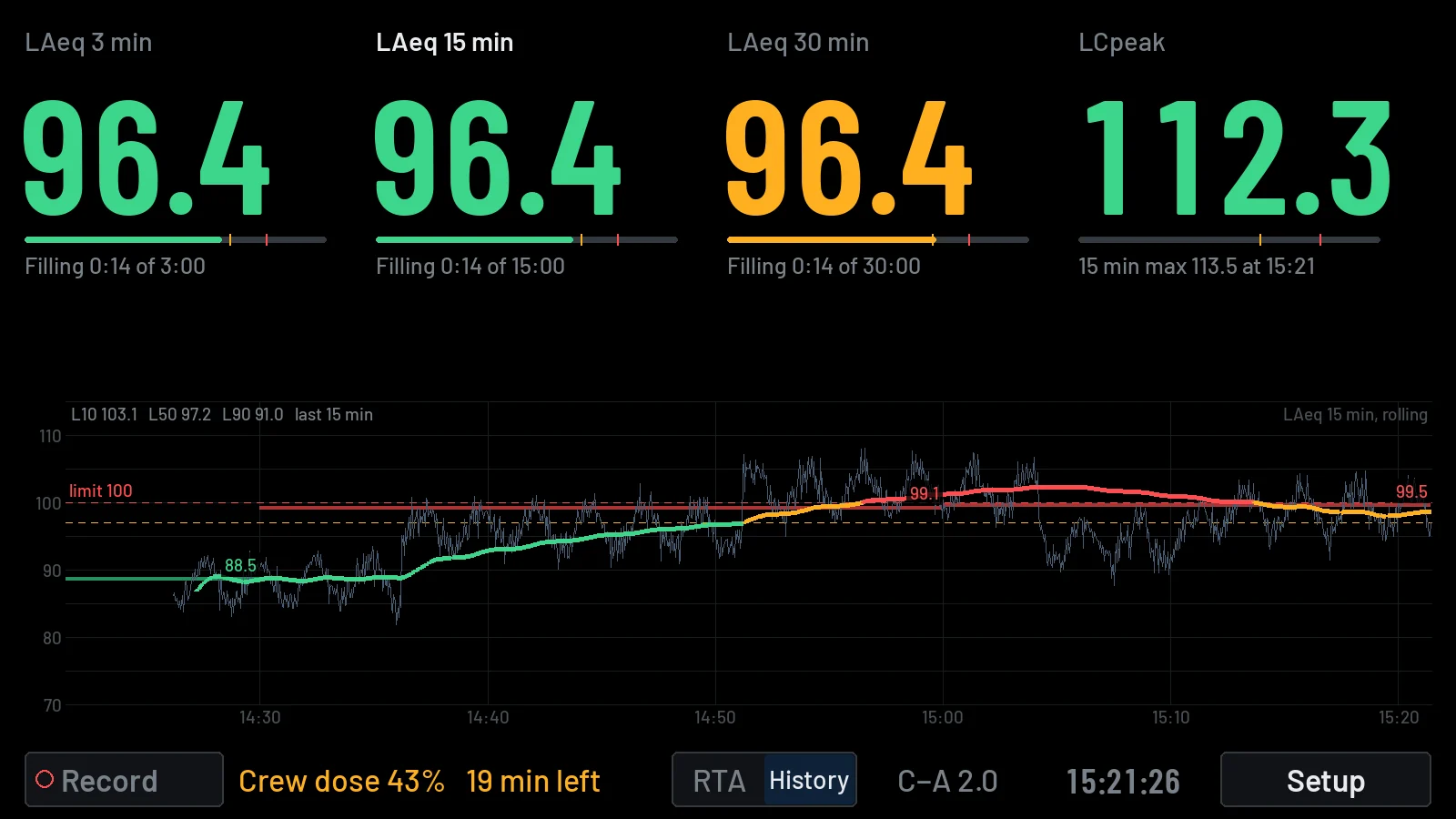The width and height of the screenshot is (1456, 819).
Task: Select the LAeq 15 min reading 96.4
Action: coord(498,158)
